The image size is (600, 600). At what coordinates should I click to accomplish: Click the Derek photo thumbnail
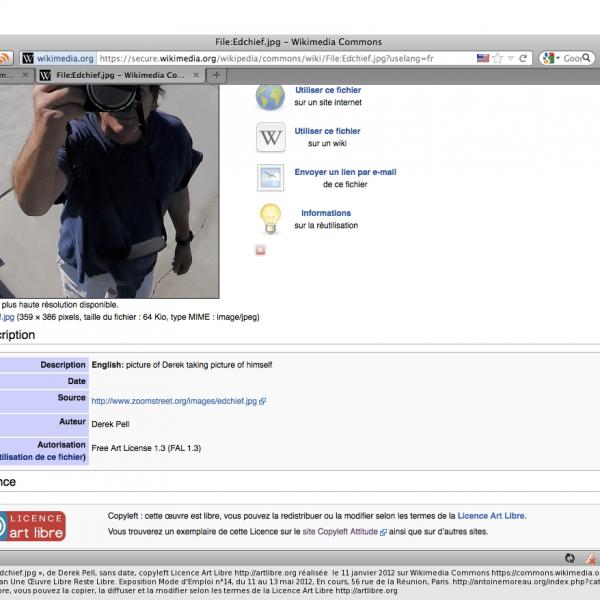click(109, 191)
